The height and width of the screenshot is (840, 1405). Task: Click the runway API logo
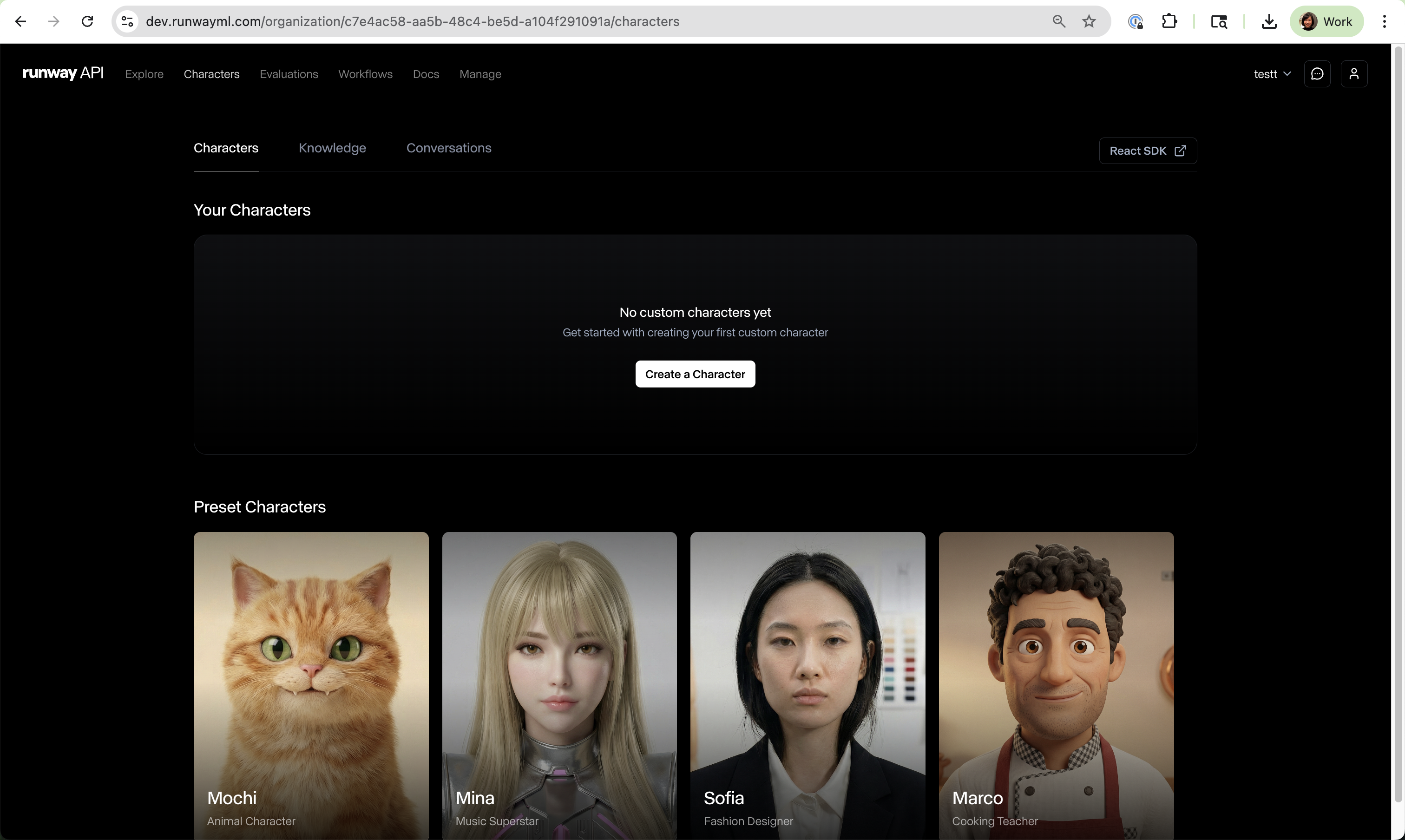click(62, 73)
